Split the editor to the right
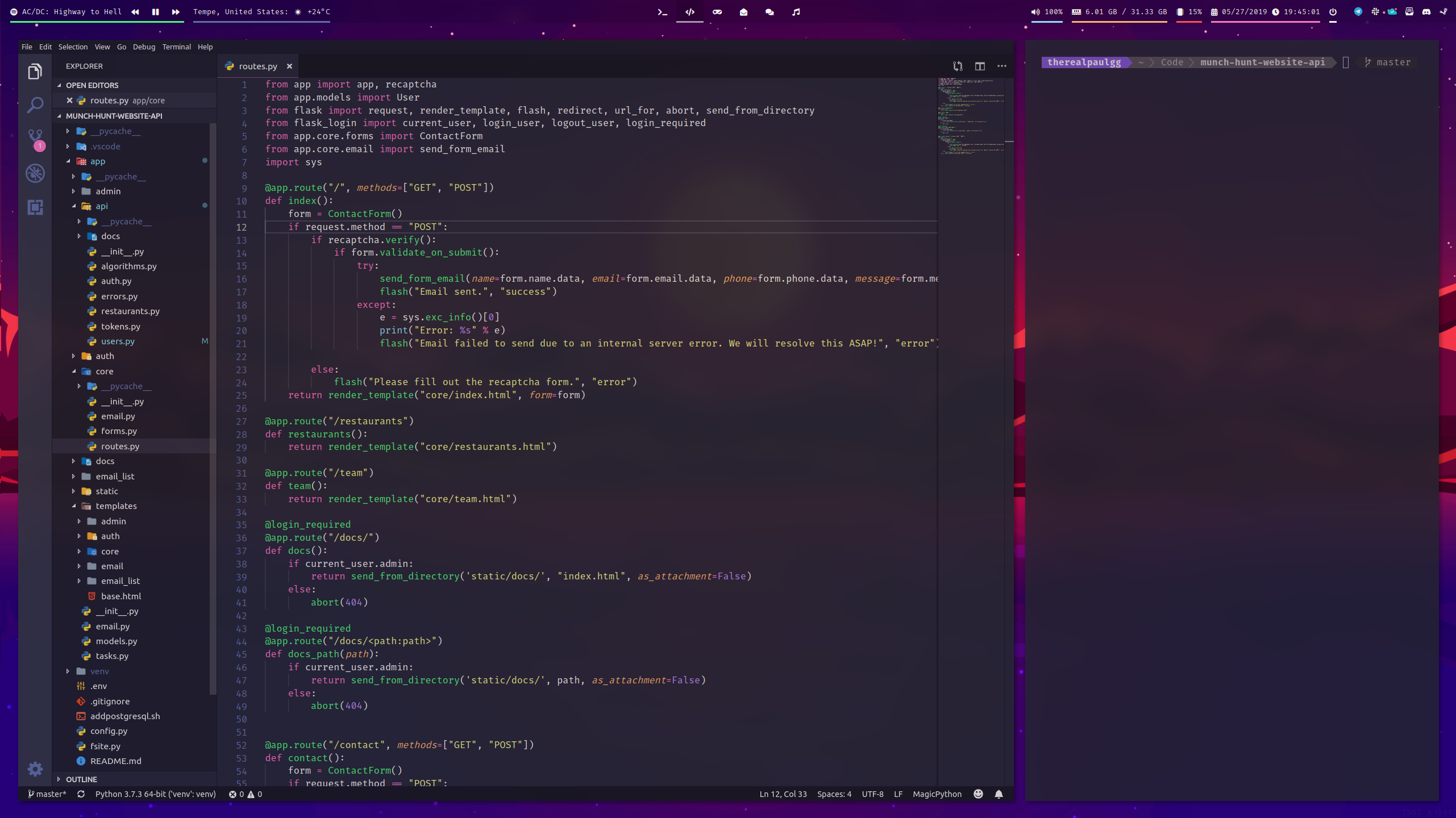The height and width of the screenshot is (818, 1456). [980, 66]
